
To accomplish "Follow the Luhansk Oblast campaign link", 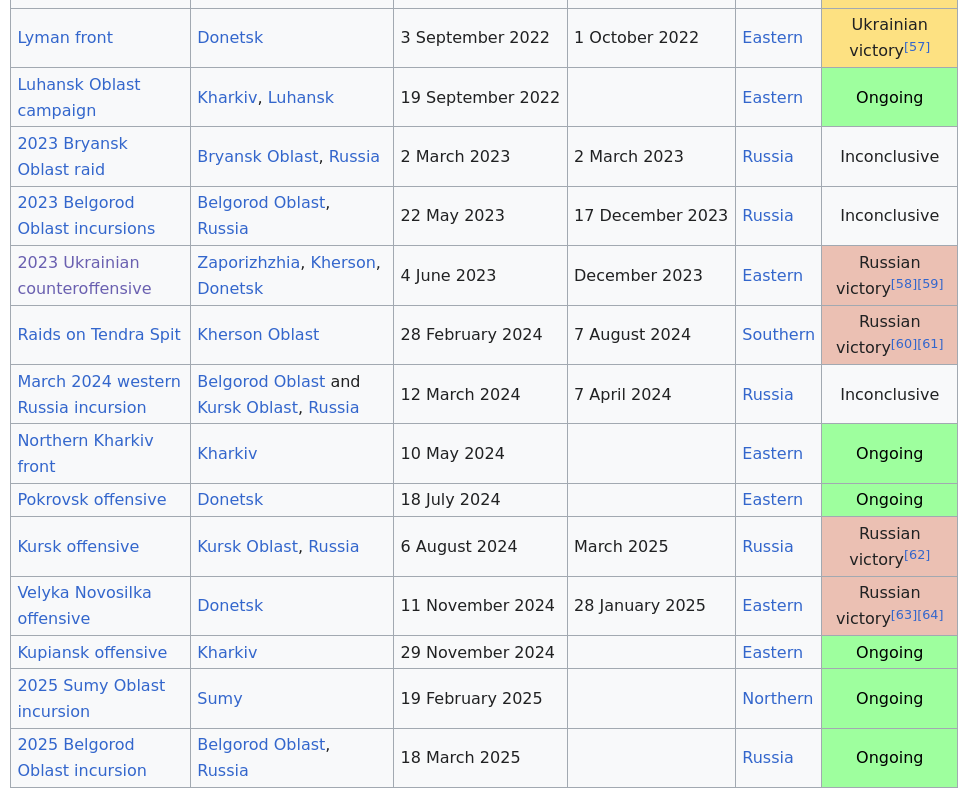I will (79, 98).
